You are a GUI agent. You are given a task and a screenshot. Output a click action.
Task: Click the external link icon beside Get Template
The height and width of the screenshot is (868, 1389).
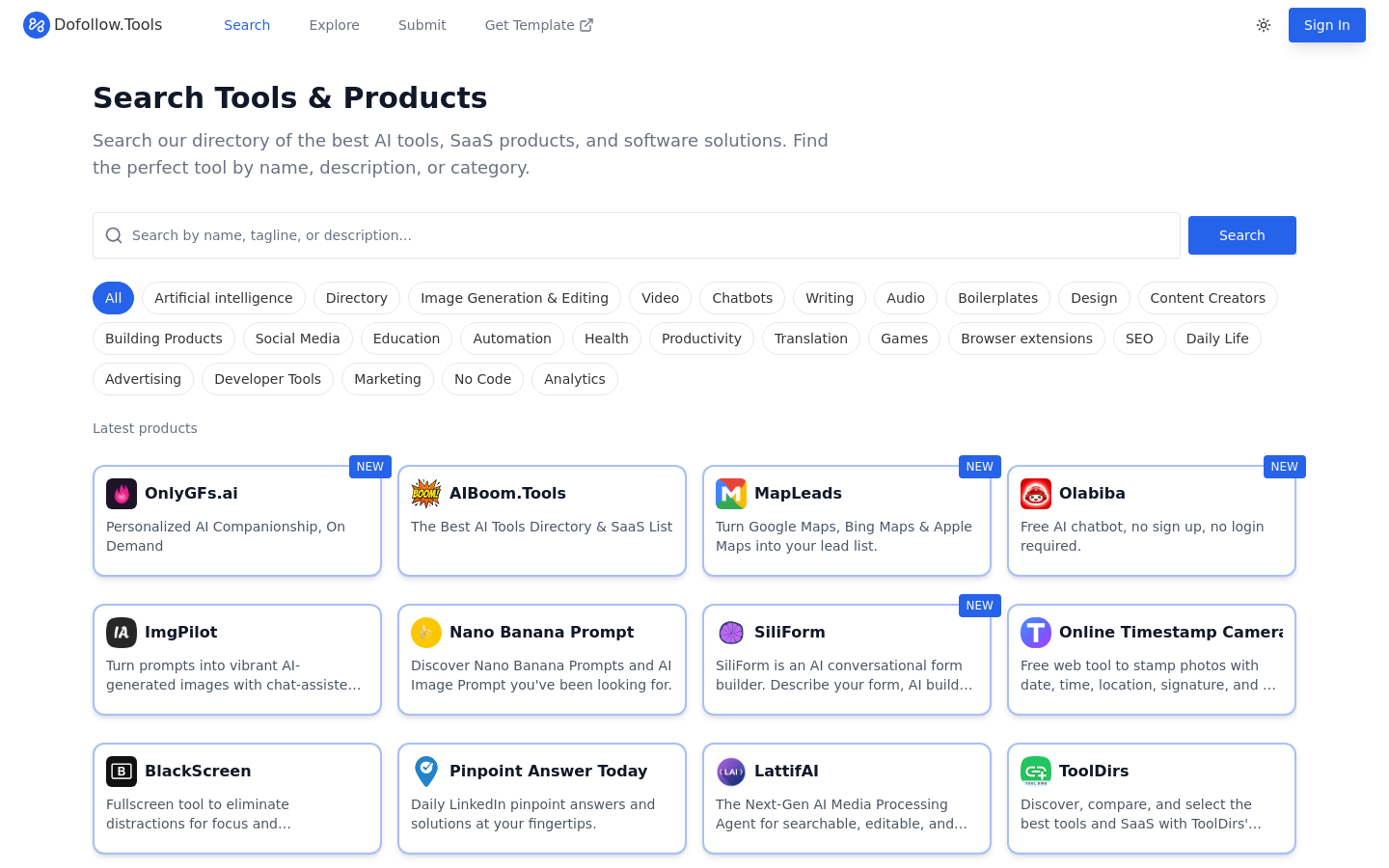pos(586,25)
